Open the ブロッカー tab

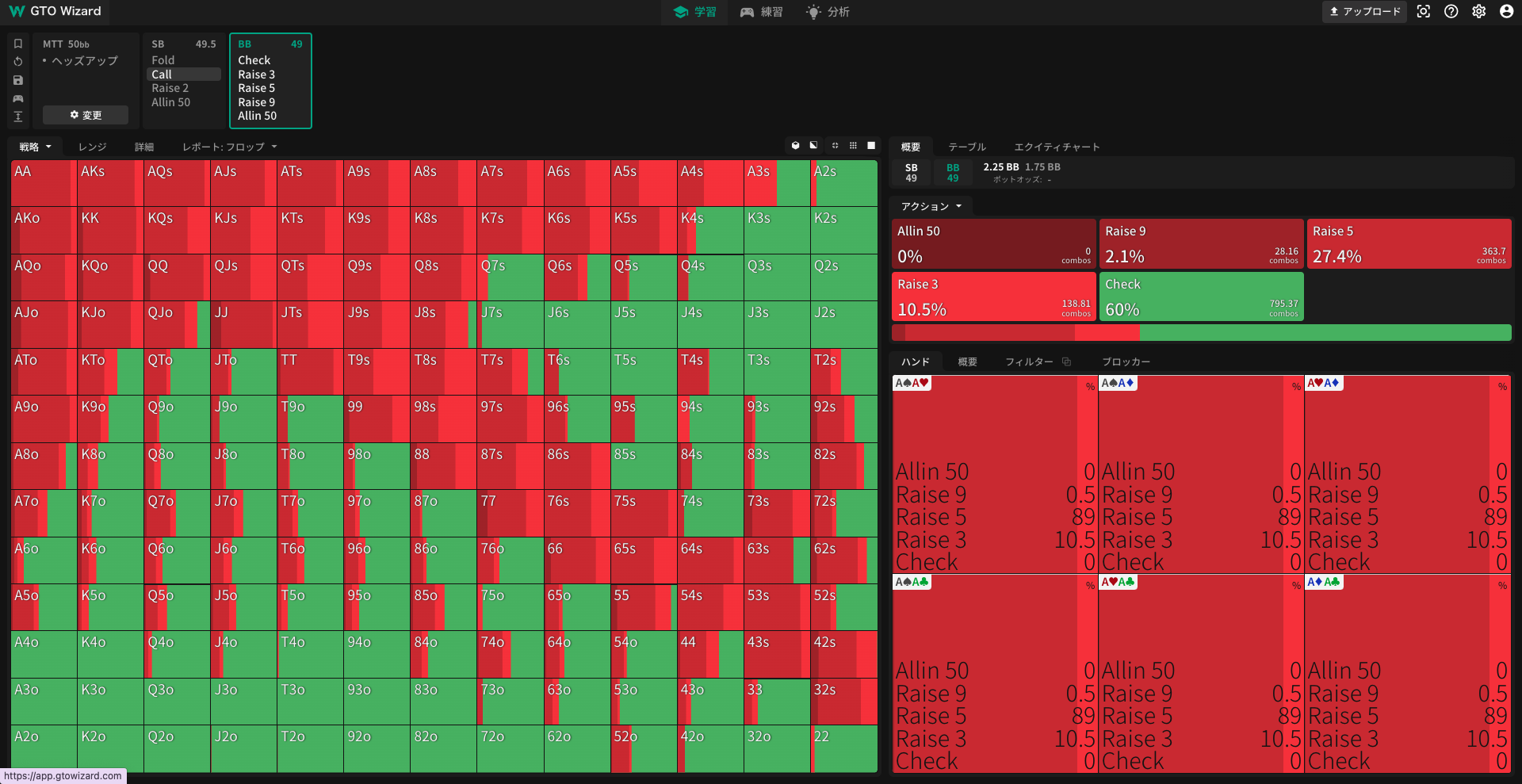pos(1126,361)
